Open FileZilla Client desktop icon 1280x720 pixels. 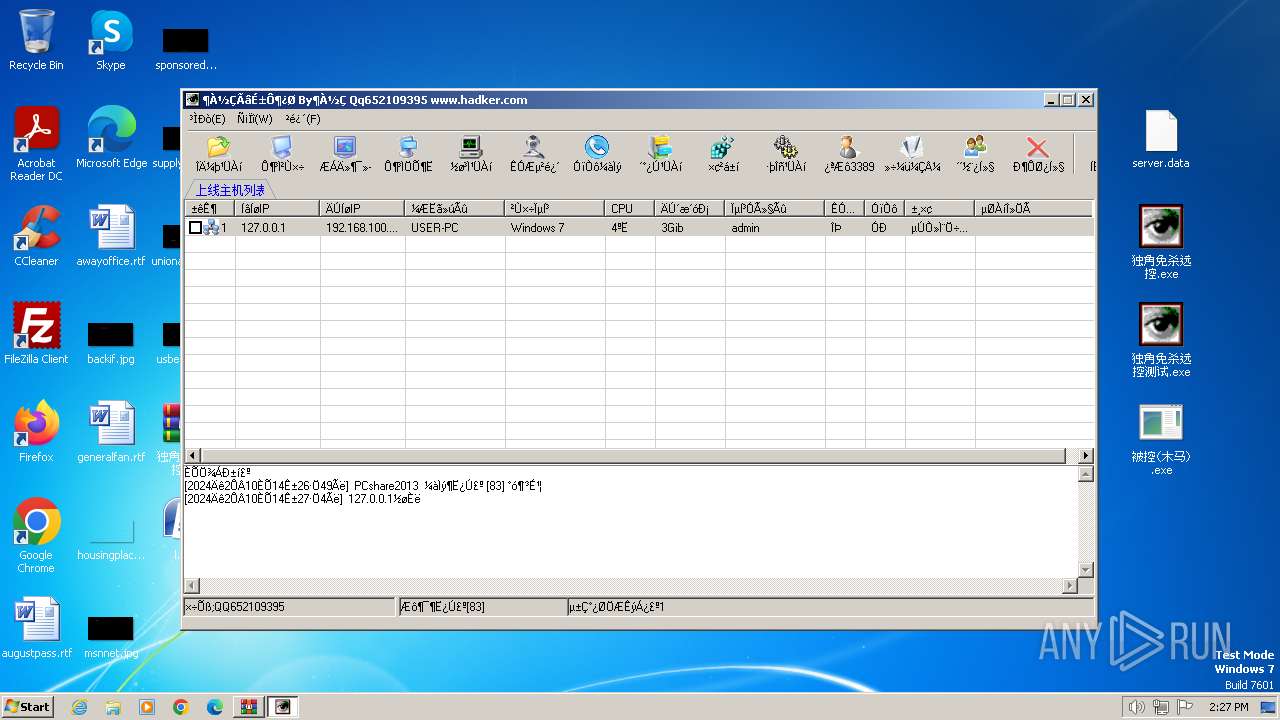(x=36, y=334)
